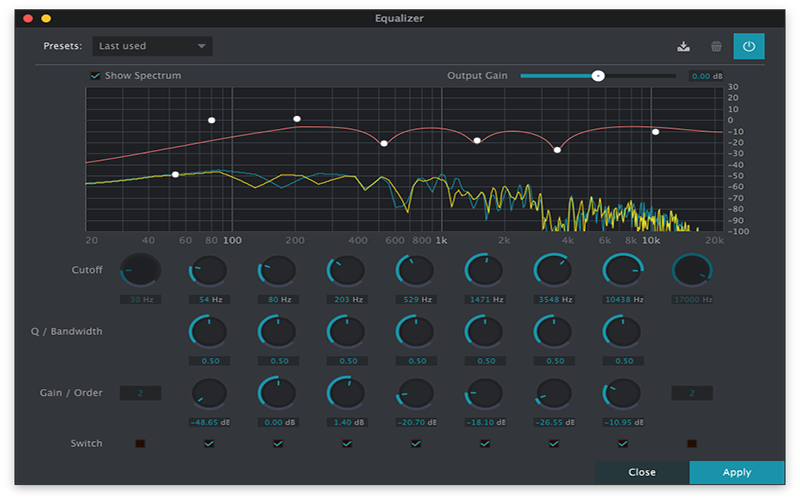
Task: Toggle the Switch checkbox for 3548 Hz band
Action: click(554, 443)
